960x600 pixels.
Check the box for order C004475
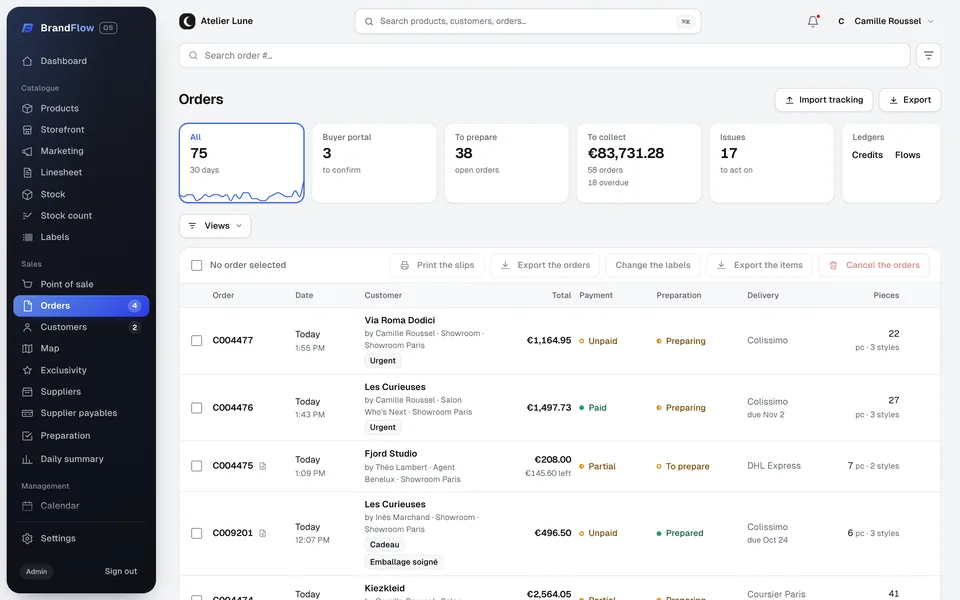pyautogui.click(x=197, y=466)
